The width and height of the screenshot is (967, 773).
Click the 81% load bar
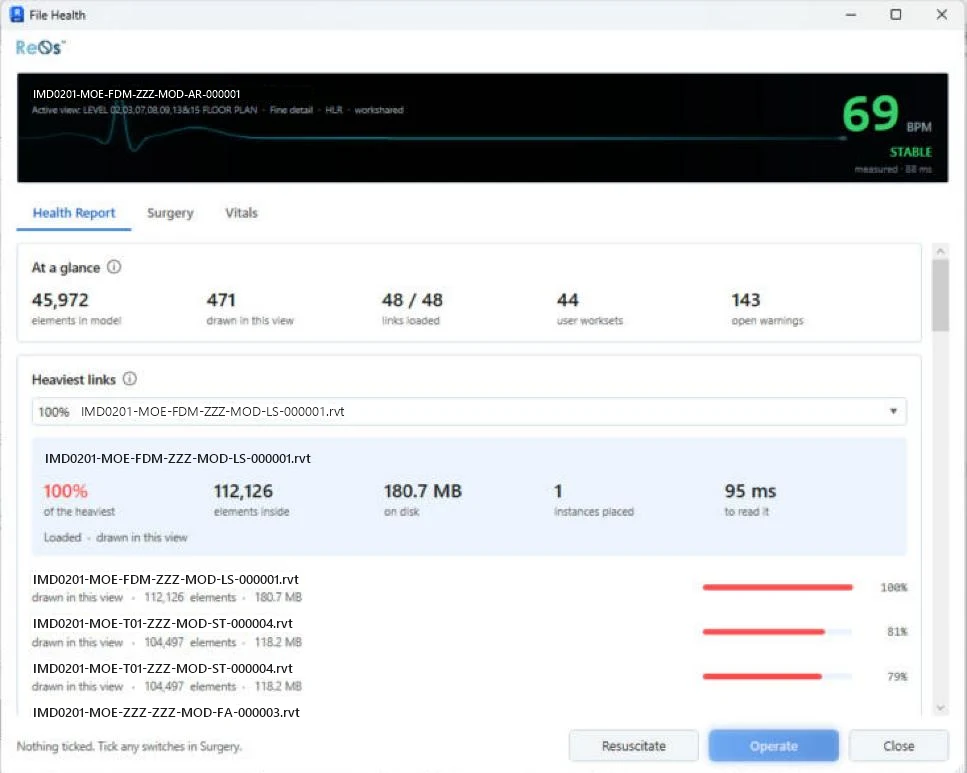coord(778,632)
